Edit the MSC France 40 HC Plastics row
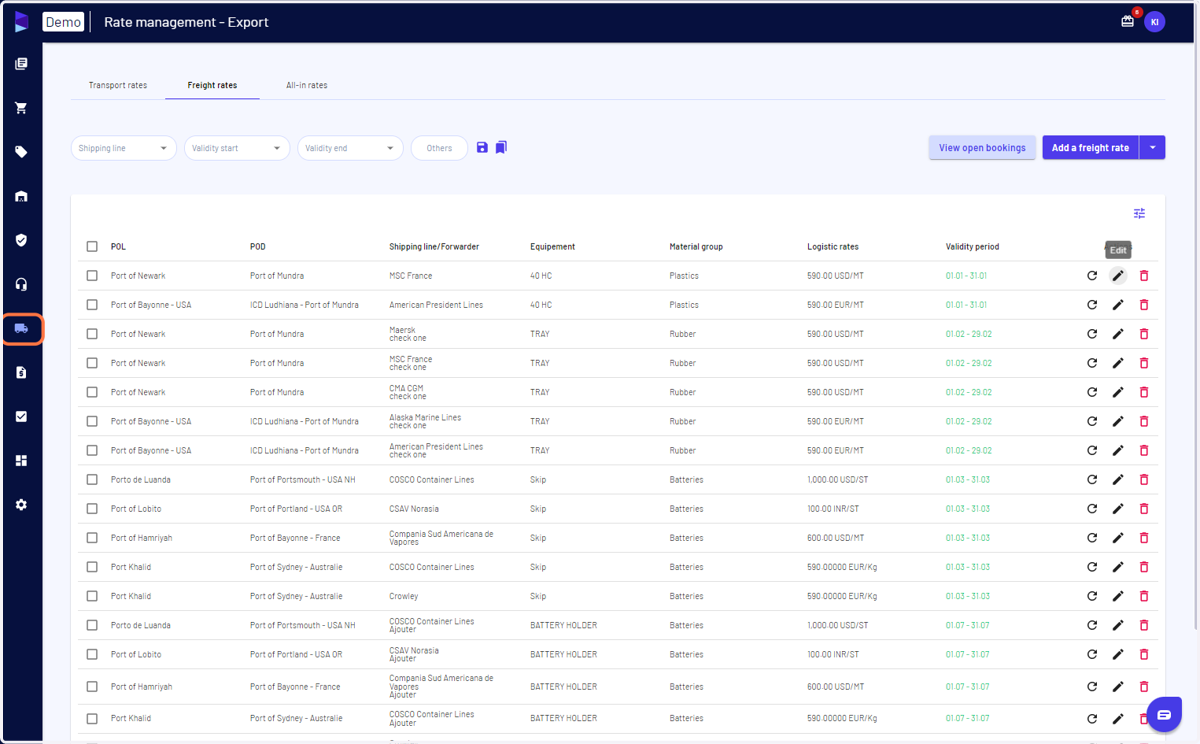 click(x=1118, y=275)
